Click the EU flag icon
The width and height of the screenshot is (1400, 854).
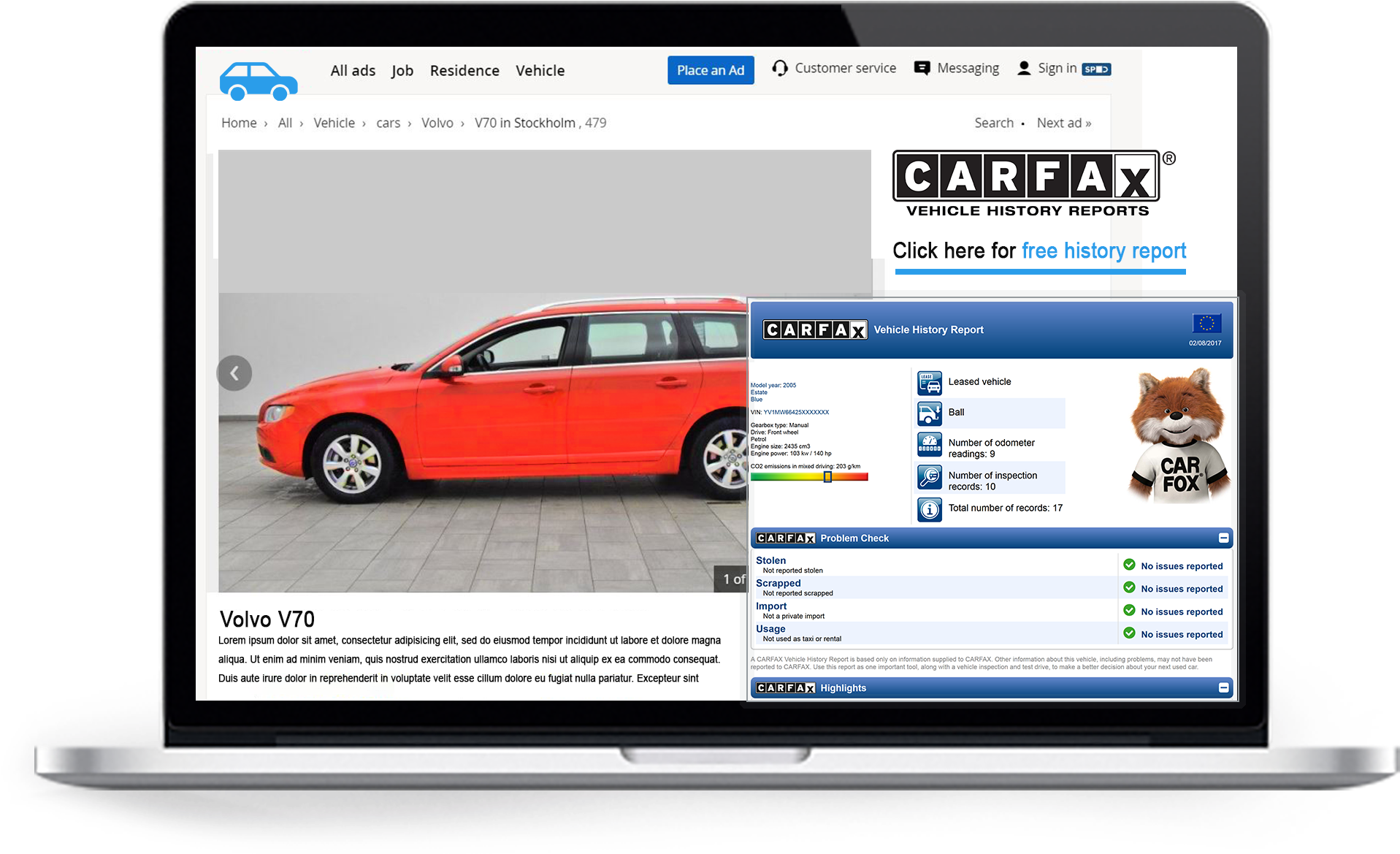pyautogui.click(x=1206, y=323)
